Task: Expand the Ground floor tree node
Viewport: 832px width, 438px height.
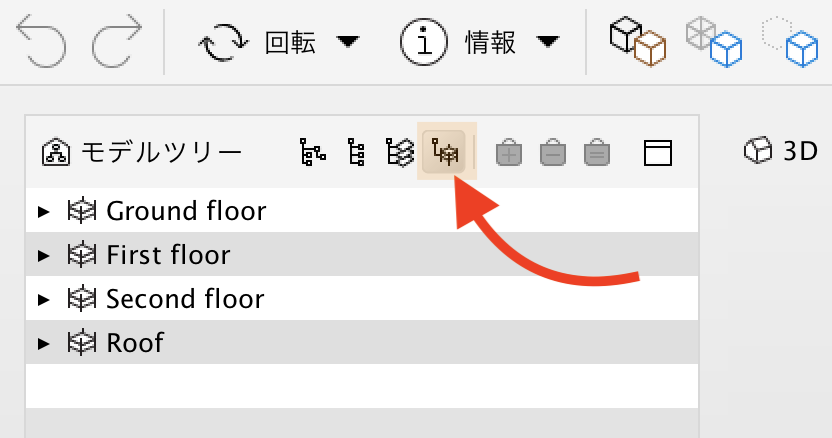Action: (44, 212)
